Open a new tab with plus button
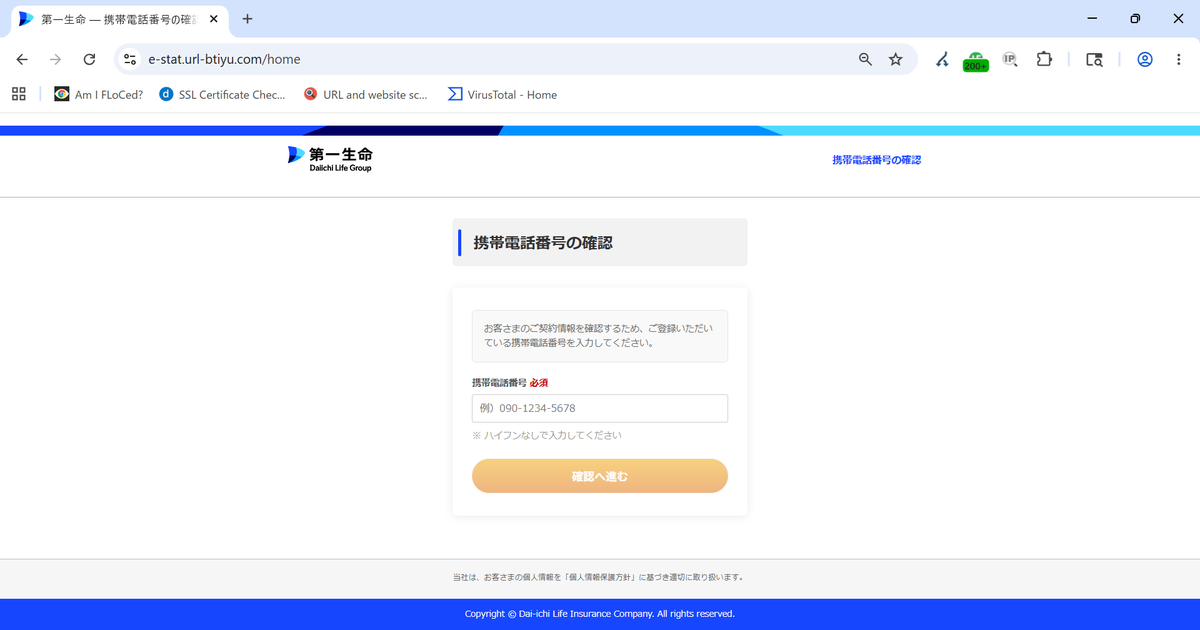The height and width of the screenshot is (630, 1200). coord(248,19)
